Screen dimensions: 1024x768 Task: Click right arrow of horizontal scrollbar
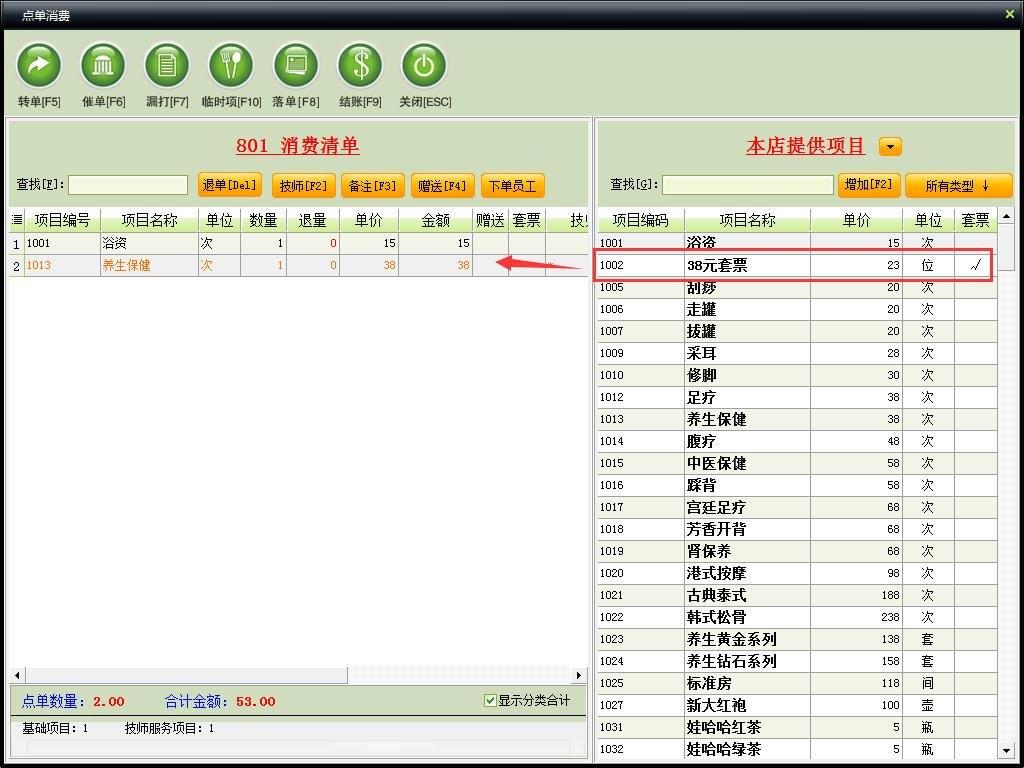pyautogui.click(x=579, y=675)
